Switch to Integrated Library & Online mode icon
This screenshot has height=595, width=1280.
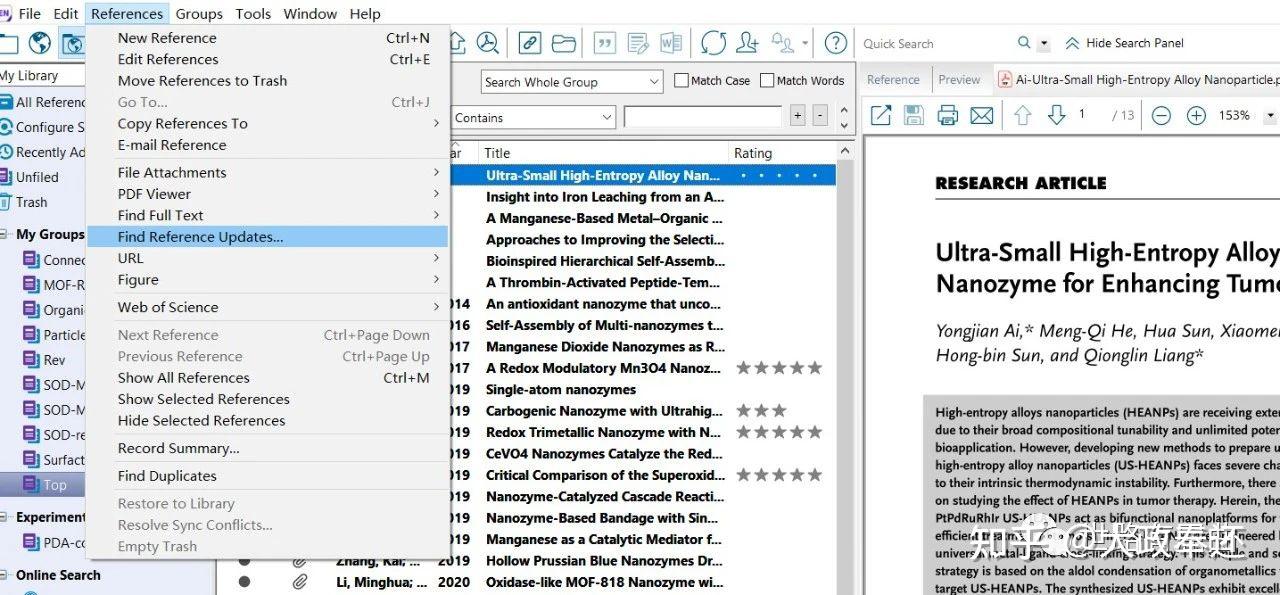72,43
